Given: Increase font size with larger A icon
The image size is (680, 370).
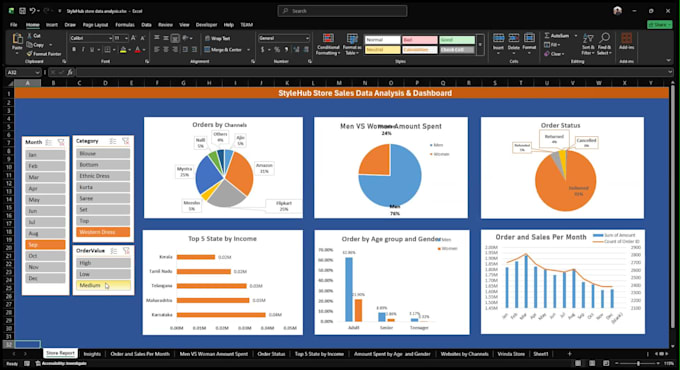Looking at the screenshot, I should (x=133, y=38).
